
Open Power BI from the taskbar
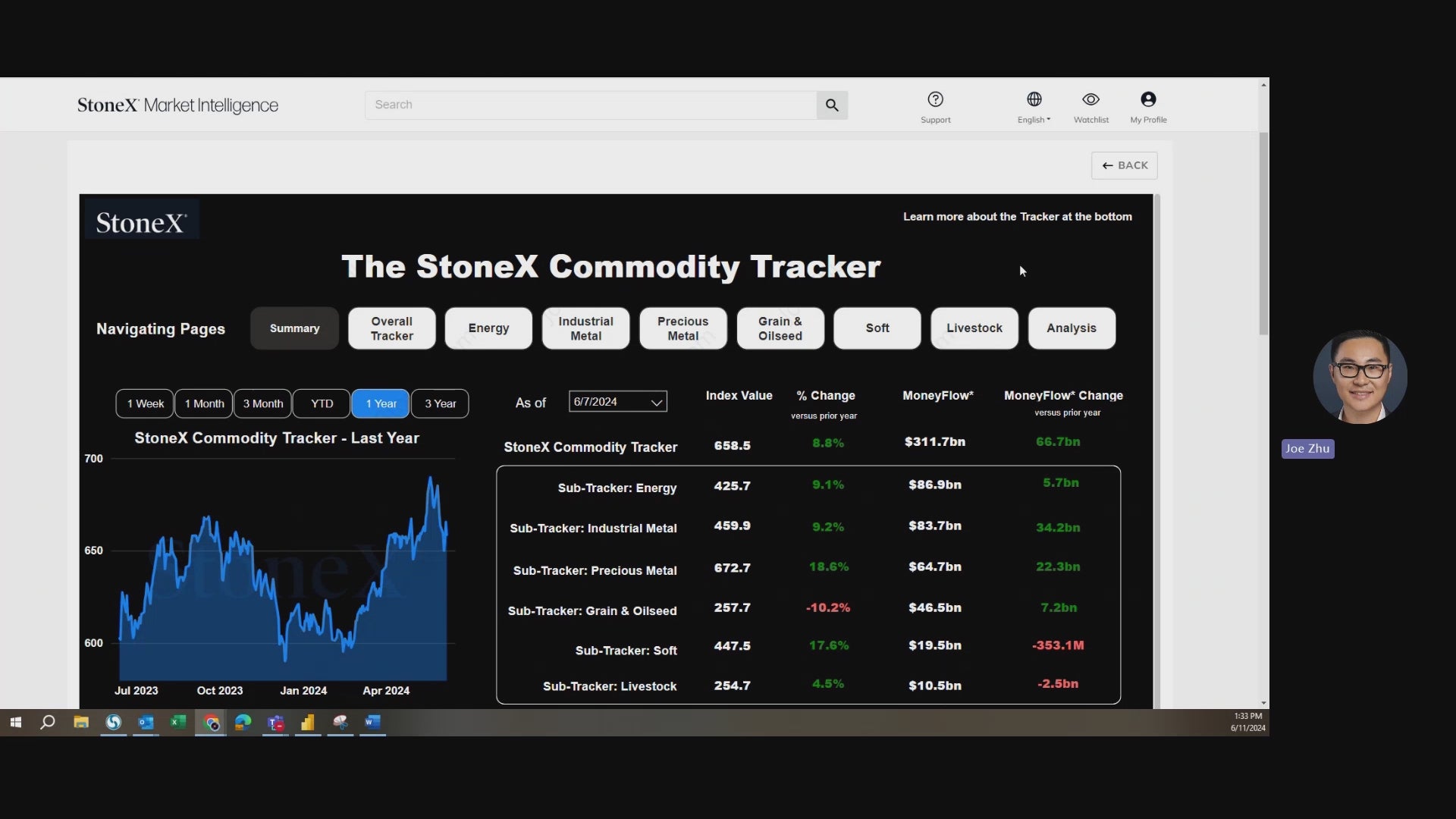(308, 723)
